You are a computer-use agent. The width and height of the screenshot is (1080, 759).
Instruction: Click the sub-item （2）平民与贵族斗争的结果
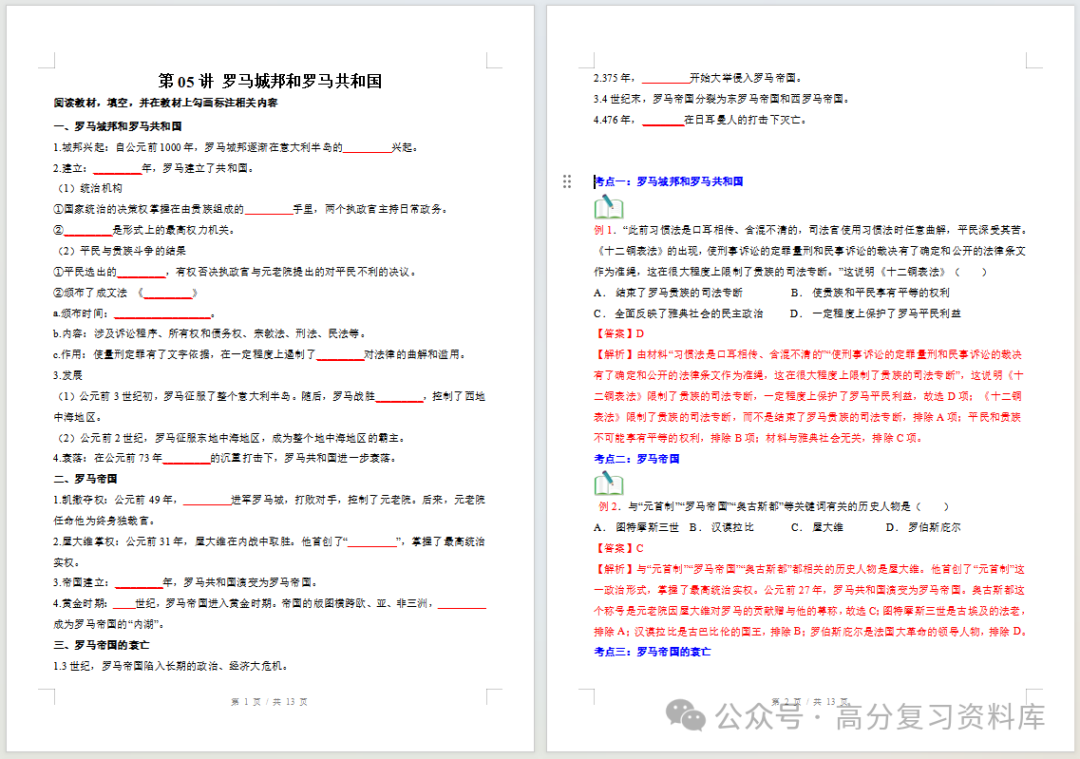pos(122,251)
